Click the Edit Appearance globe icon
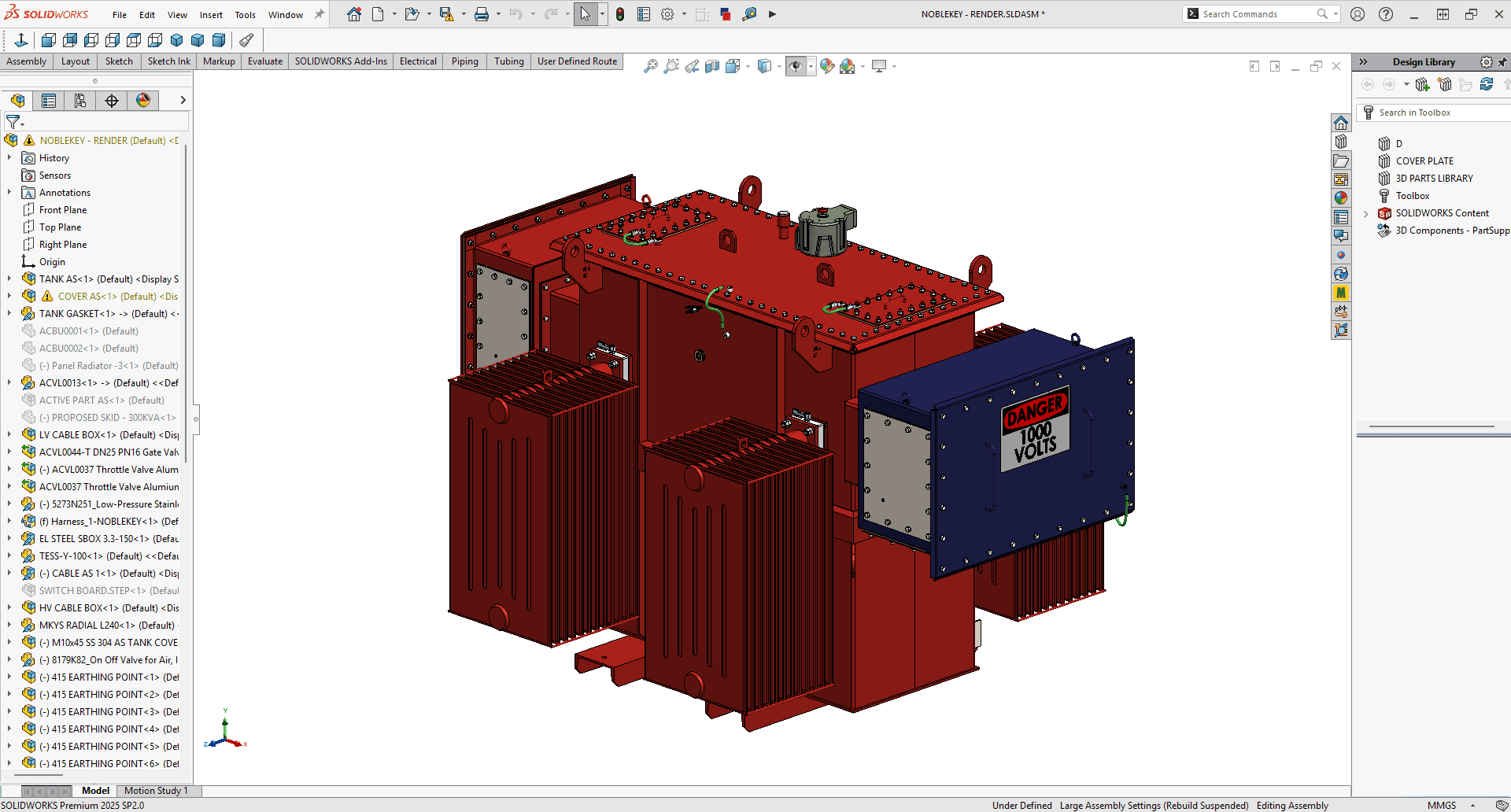The width and height of the screenshot is (1511, 812). [x=827, y=66]
